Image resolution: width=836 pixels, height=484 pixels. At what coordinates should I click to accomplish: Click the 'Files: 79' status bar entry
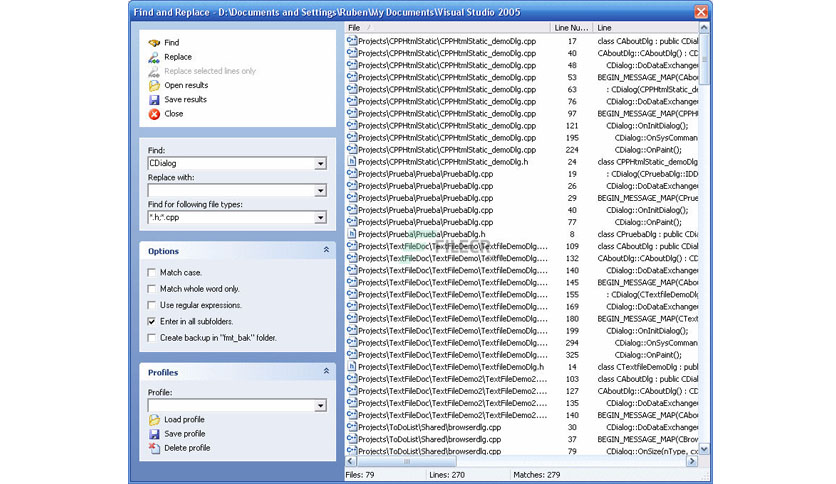360,475
